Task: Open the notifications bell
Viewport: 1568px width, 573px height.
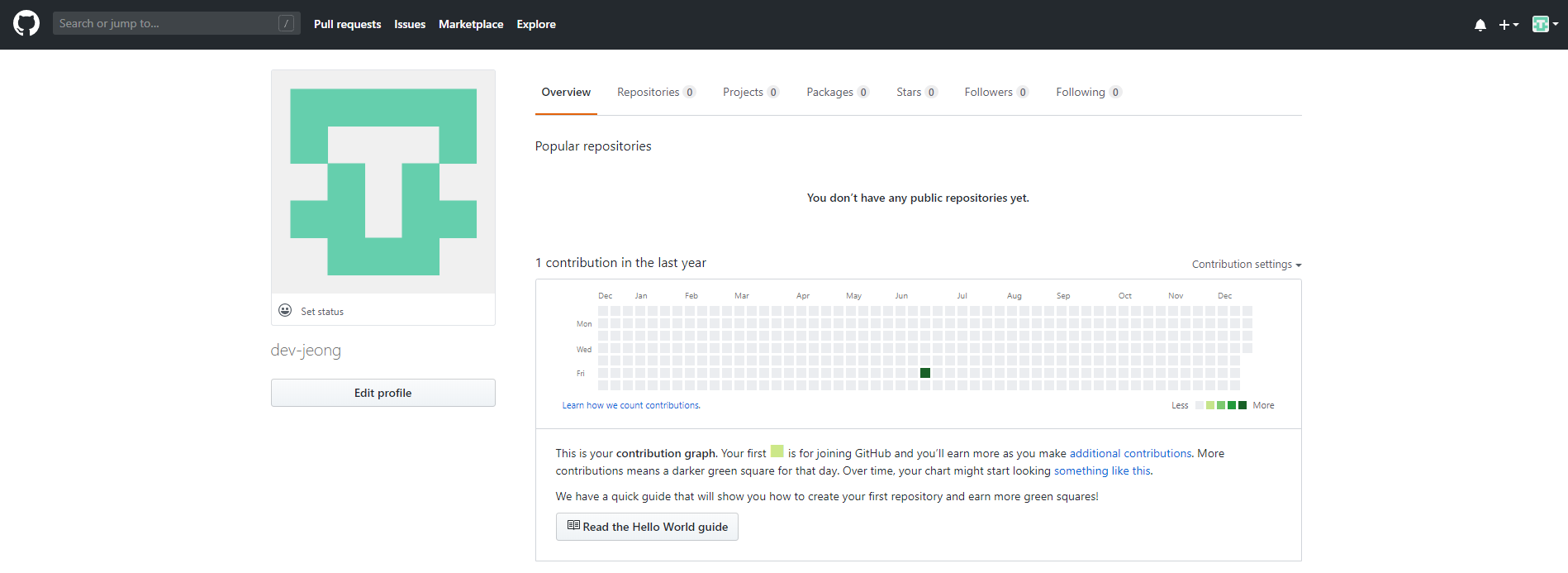Action: [1480, 25]
